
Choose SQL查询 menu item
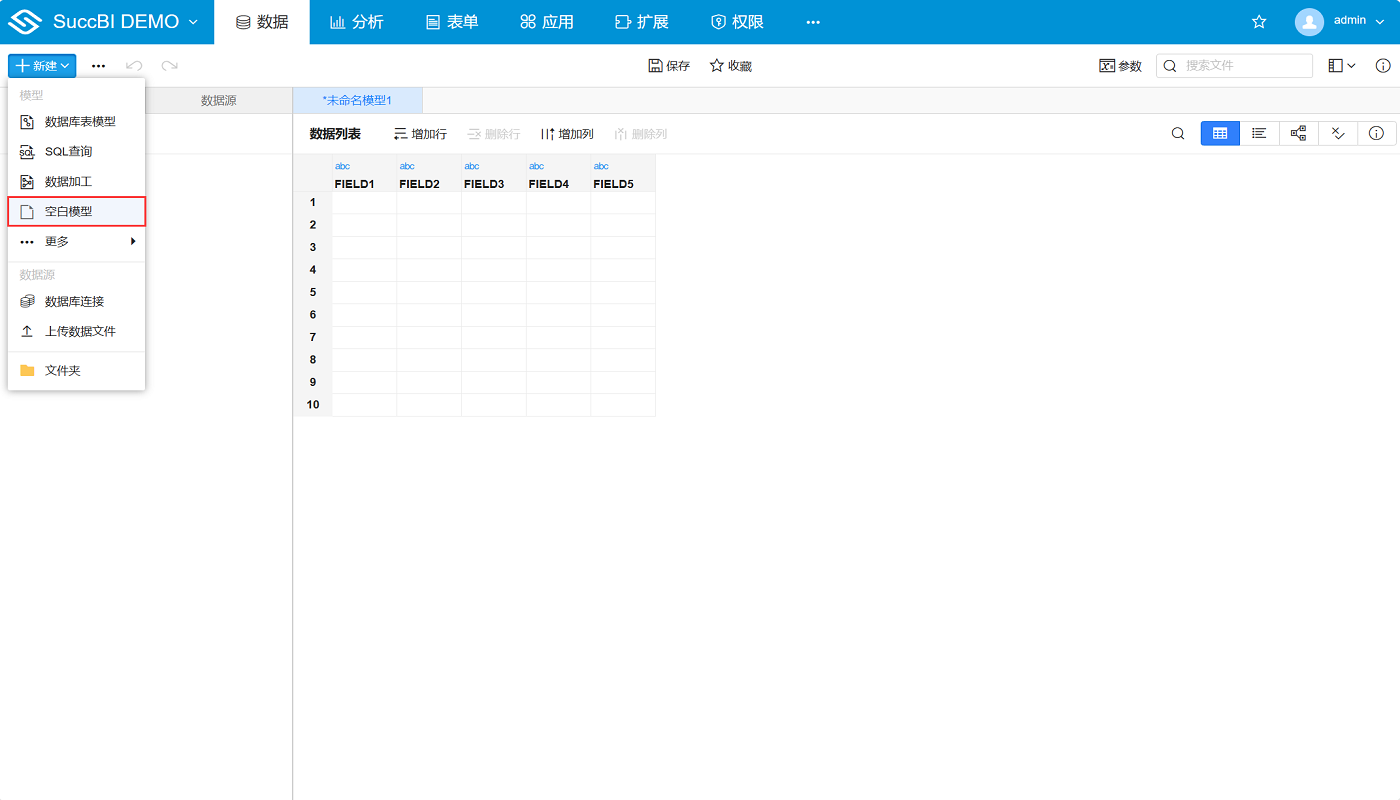point(68,152)
